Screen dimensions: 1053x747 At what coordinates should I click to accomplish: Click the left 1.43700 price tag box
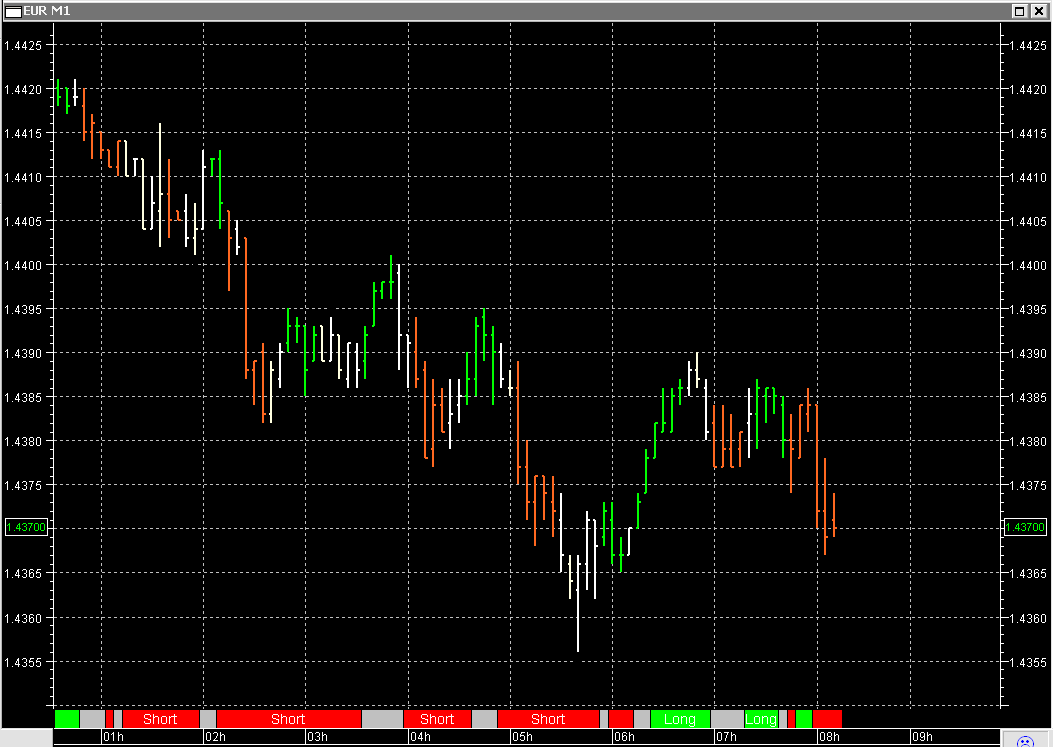tap(25, 527)
